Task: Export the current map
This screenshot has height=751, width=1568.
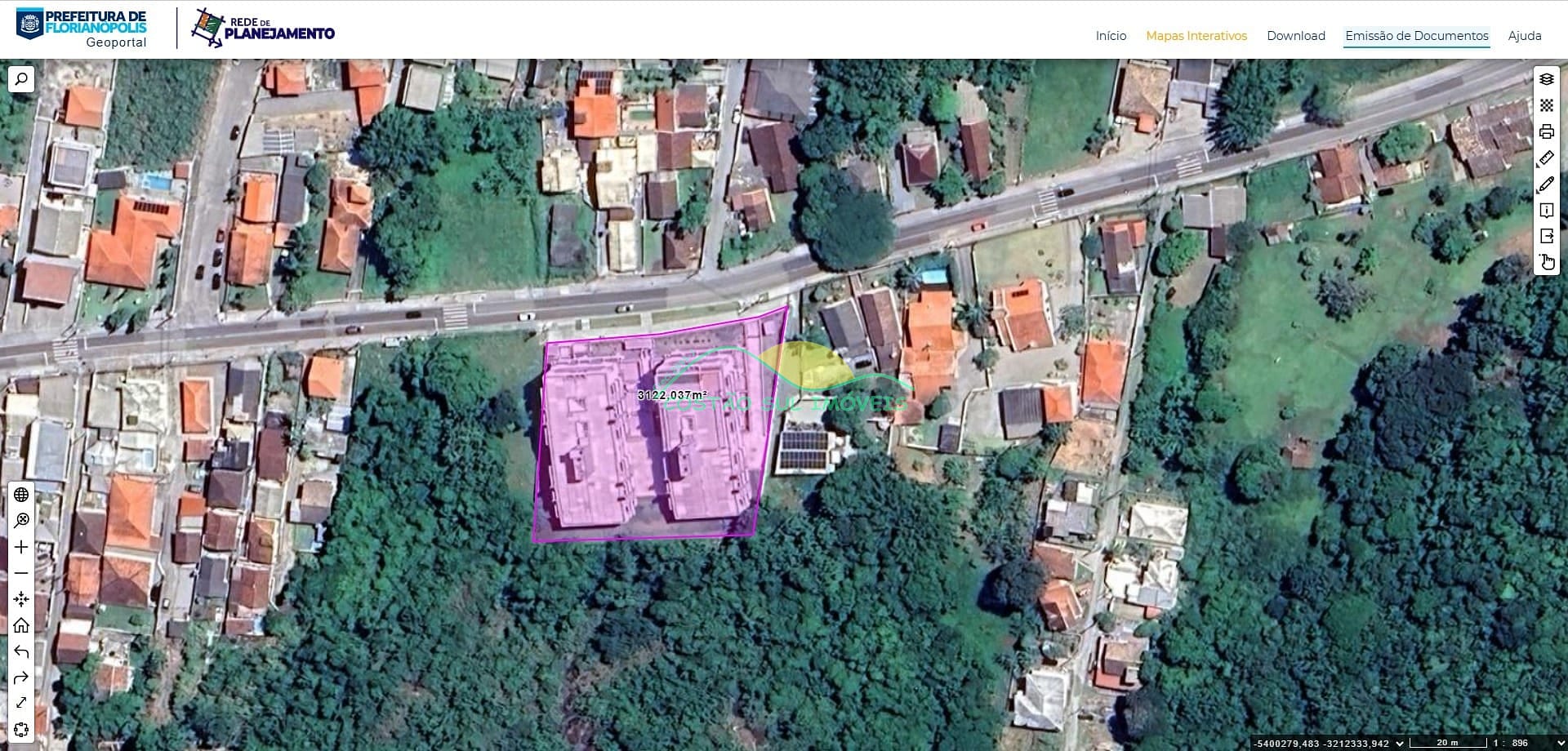Action: (x=1546, y=237)
